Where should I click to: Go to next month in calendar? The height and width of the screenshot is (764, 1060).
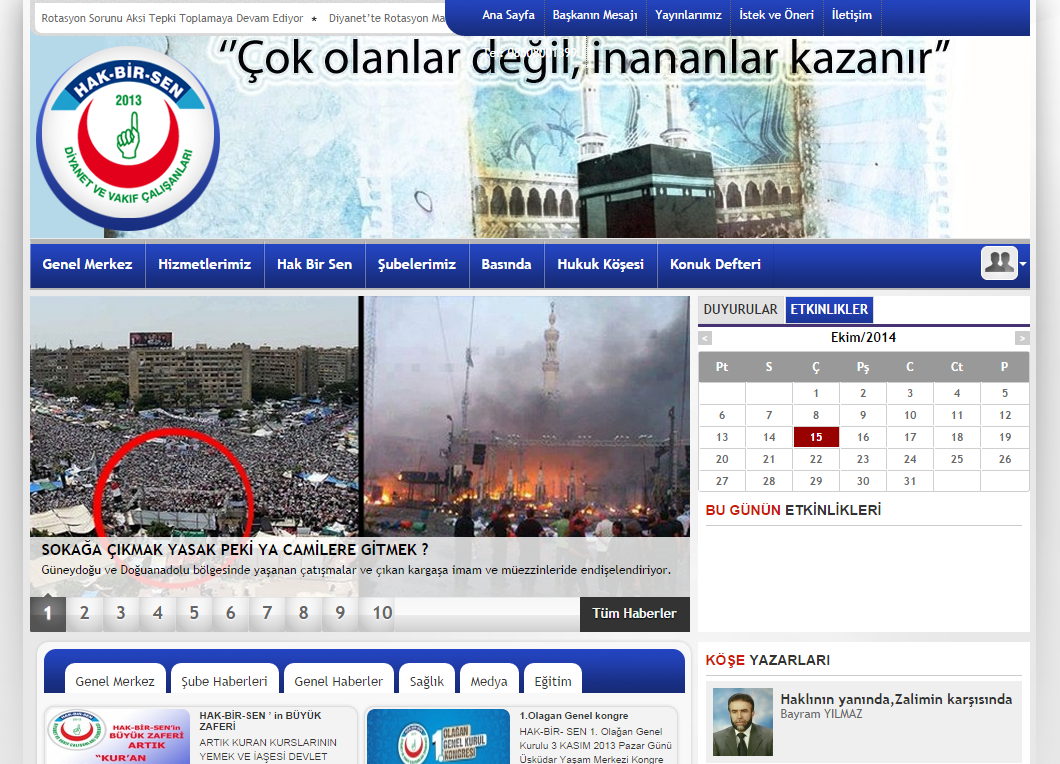(1021, 338)
